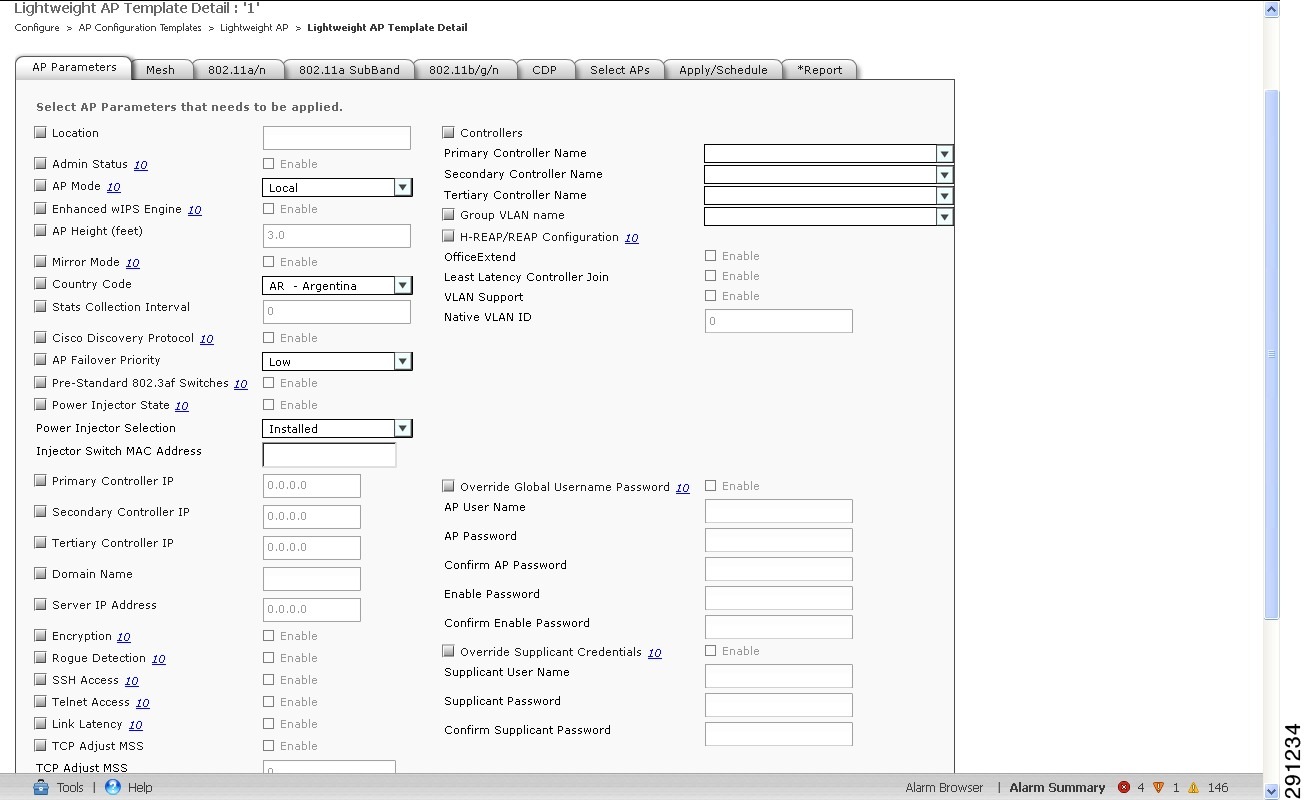Check the Location parameter checkbox

[39, 131]
